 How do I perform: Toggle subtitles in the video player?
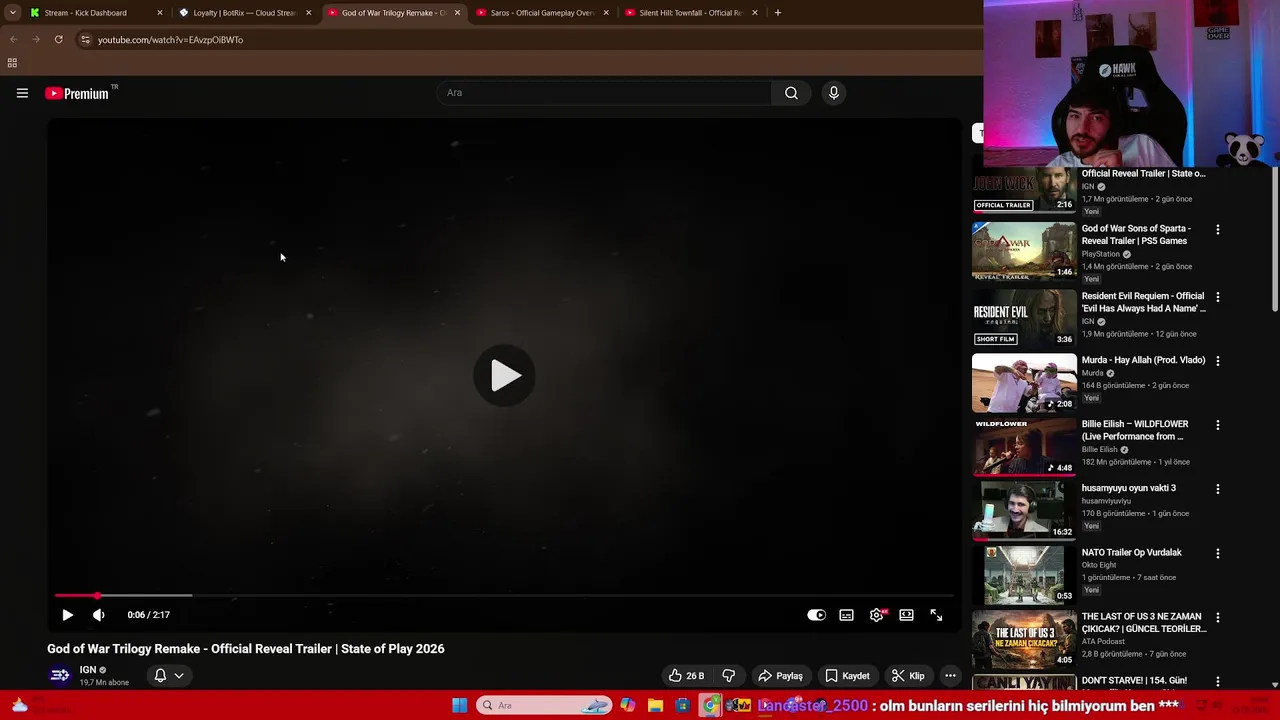click(x=847, y=615)
